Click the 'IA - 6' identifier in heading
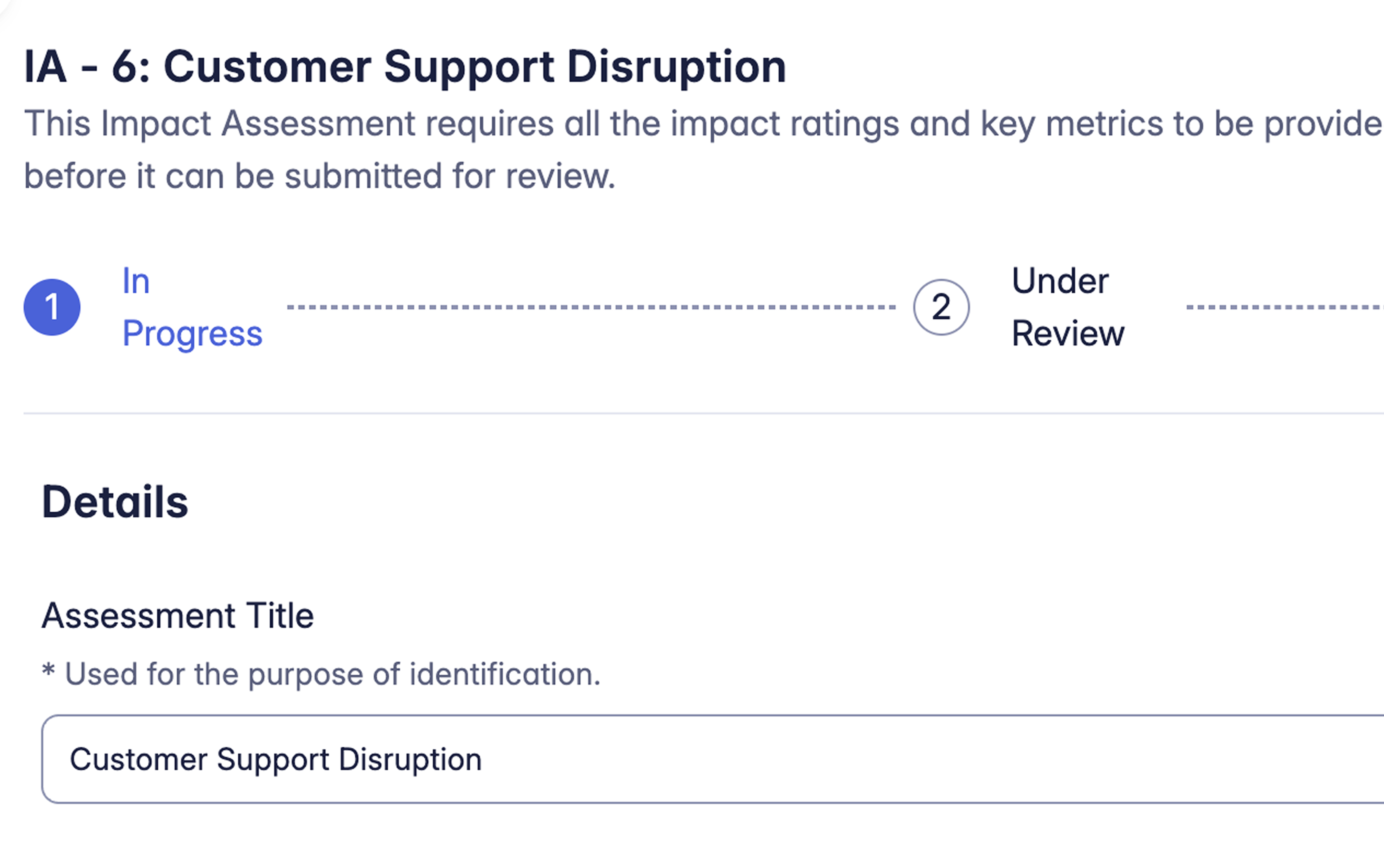This screenshot has height=868, width=1384. [86, 67]
